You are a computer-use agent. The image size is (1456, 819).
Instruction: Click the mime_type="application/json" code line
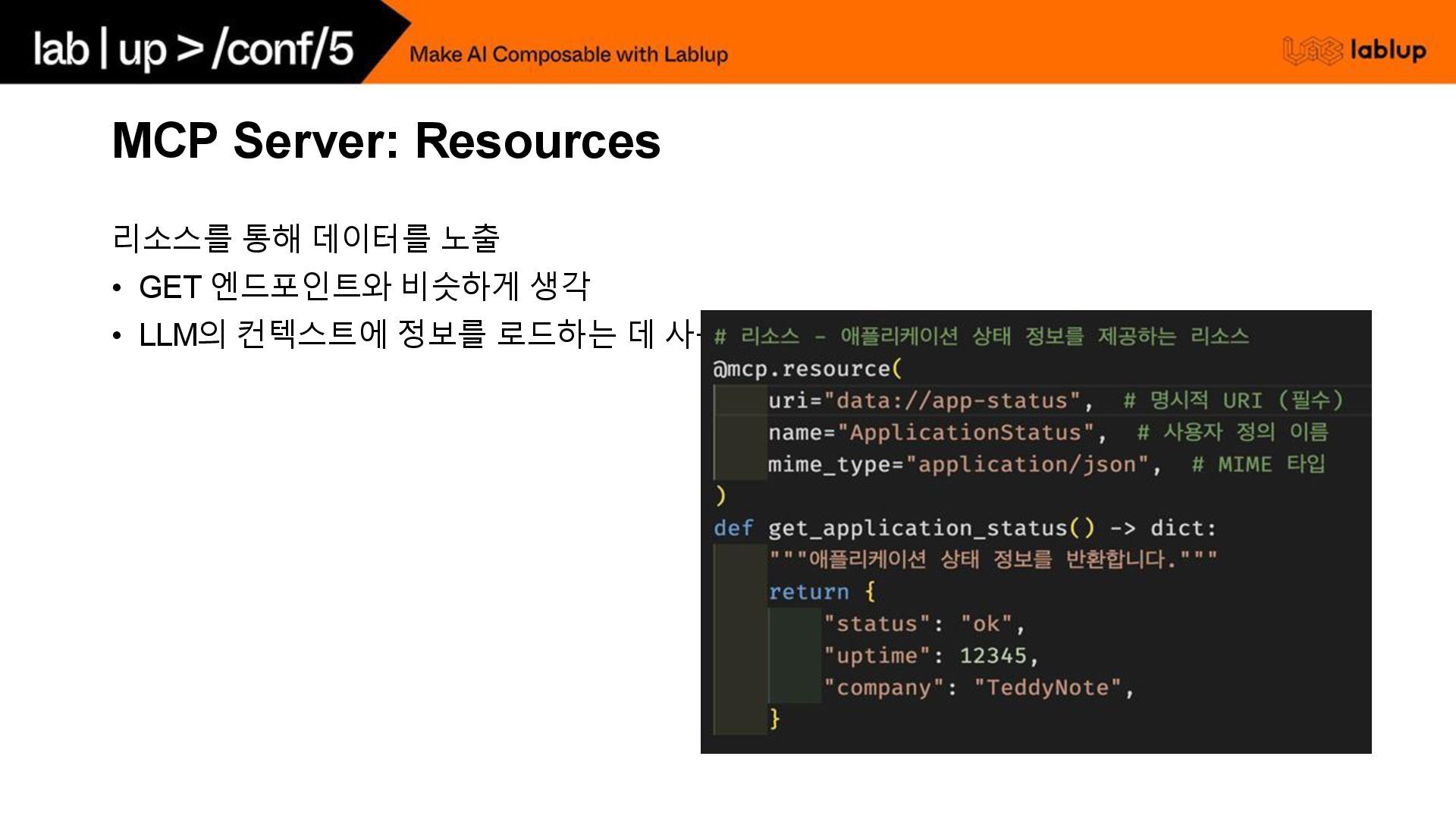pos(963,464)
